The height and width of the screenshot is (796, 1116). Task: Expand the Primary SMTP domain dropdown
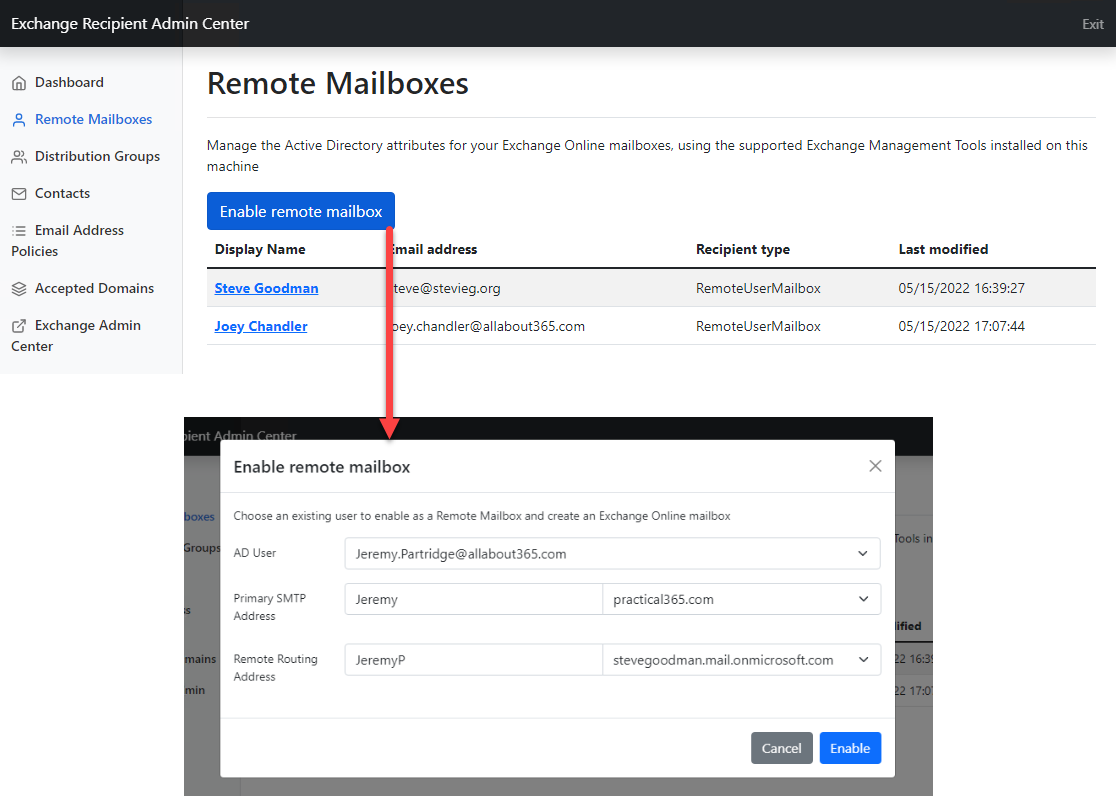click(862, 598)
